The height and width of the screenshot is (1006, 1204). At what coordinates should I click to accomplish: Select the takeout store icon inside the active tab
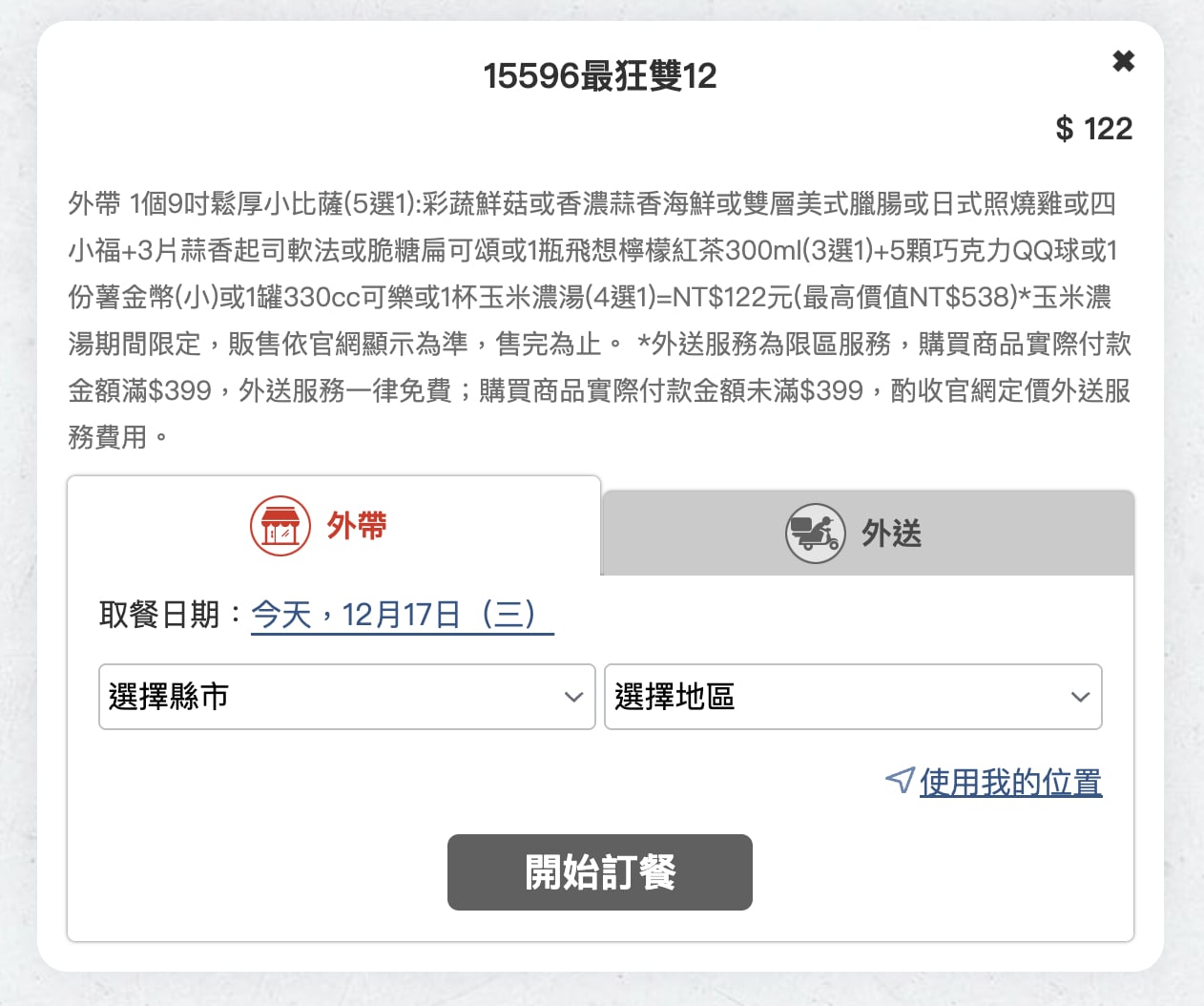pyautogui.click(x=280, y=525)
